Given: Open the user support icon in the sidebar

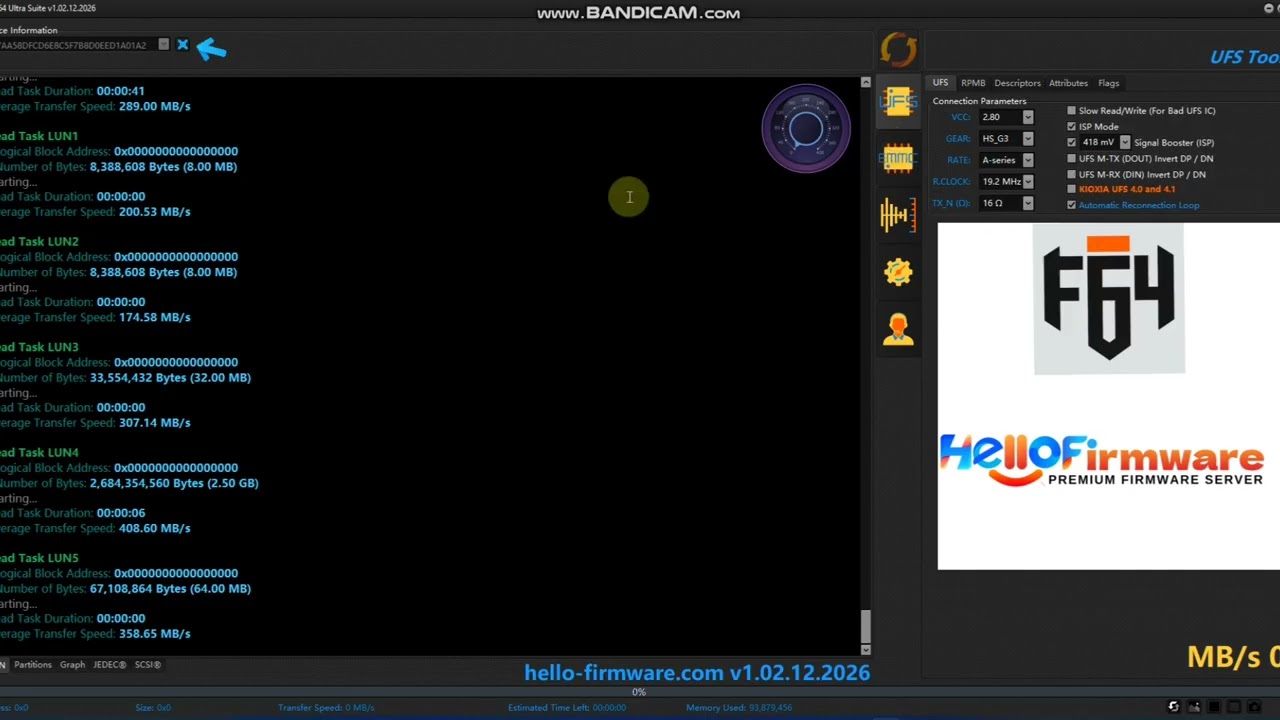Looking at the screenshot, I should [x=898, y=329].
